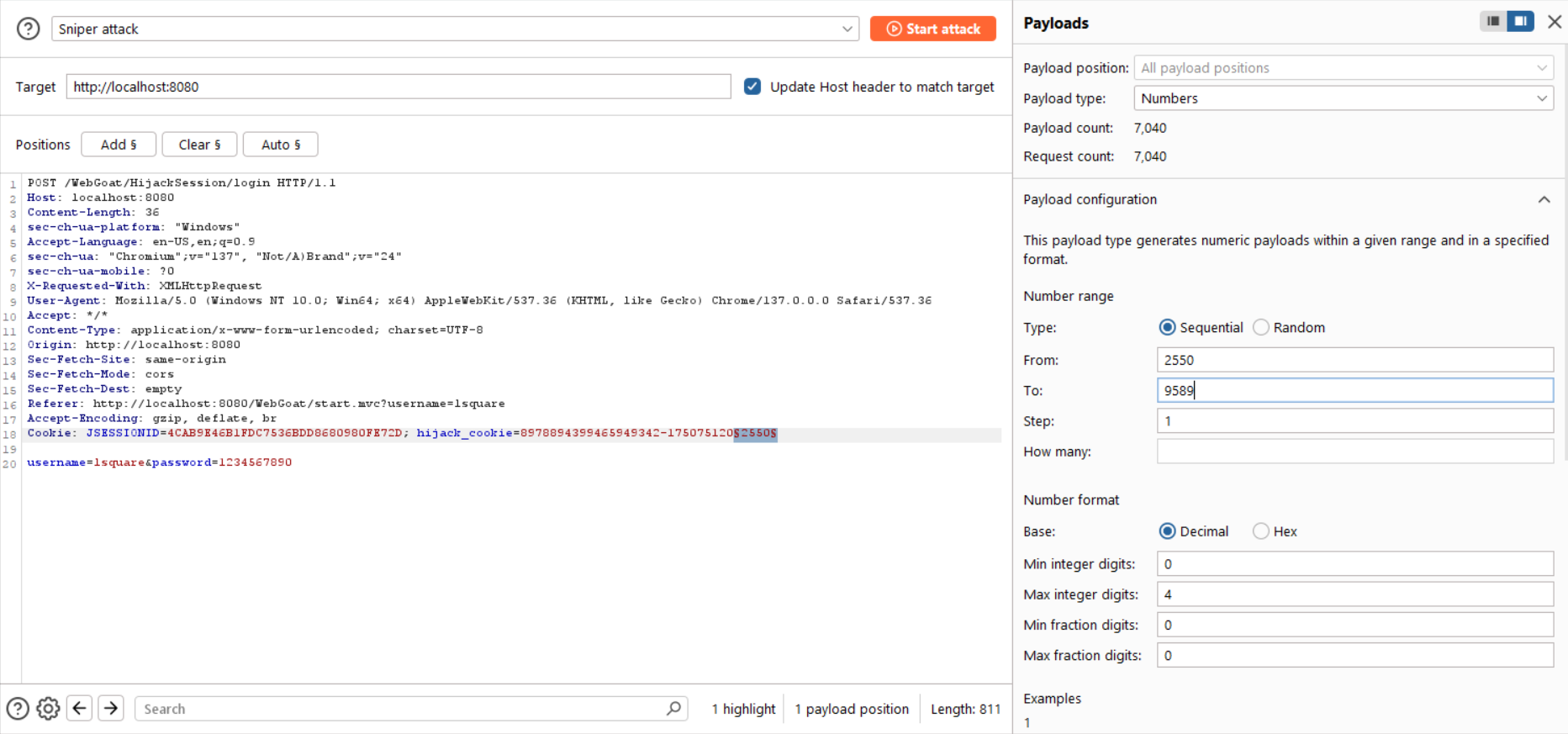
Task: Click the POST /WebGoat/HijackSession/login request line
Action: tap(182, 182)
